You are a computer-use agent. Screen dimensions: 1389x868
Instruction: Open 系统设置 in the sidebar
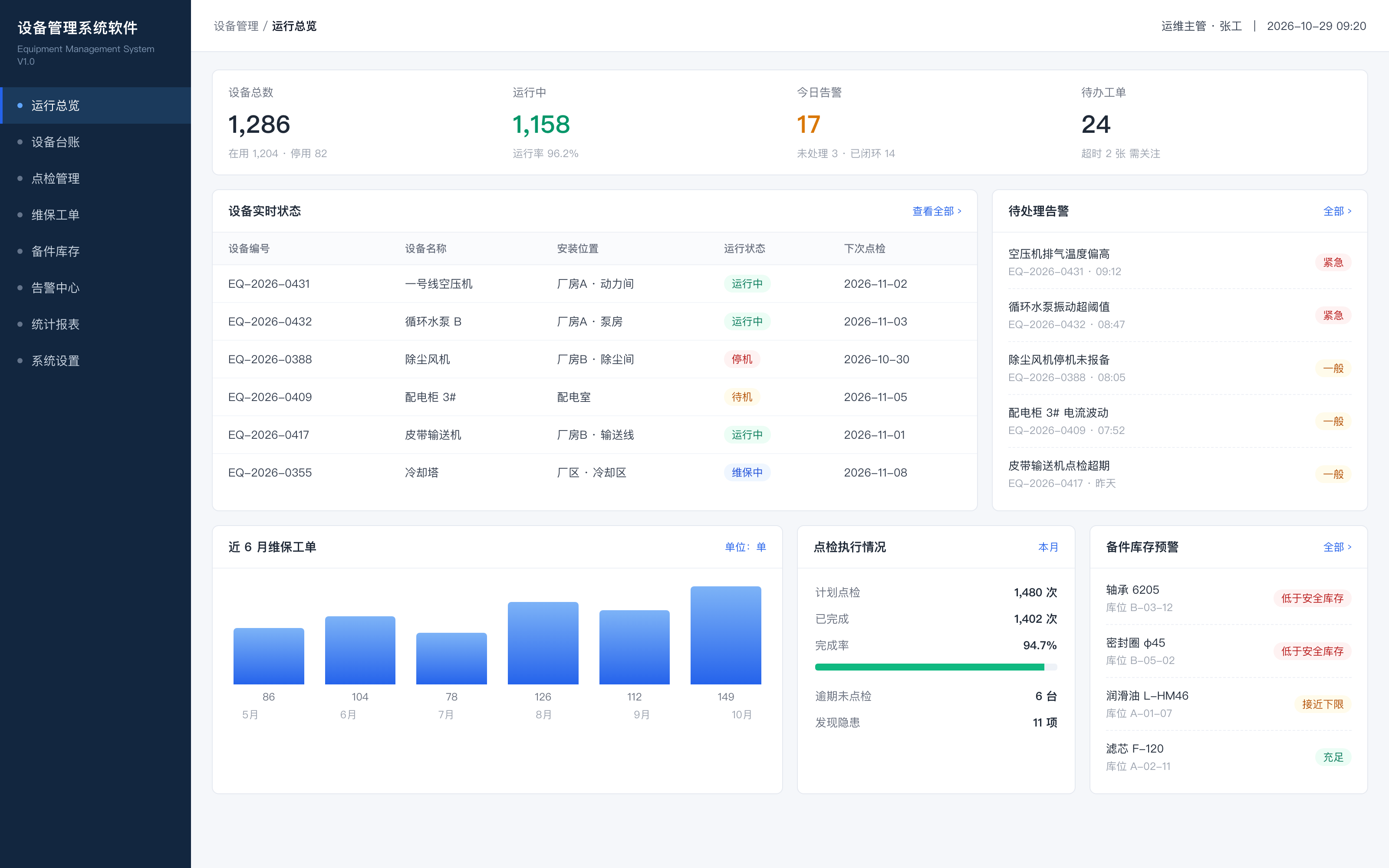pos(95,361)
